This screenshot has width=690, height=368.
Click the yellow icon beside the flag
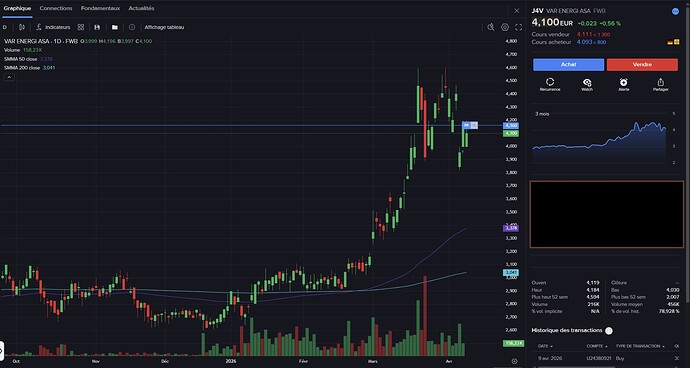click(676, 42)
